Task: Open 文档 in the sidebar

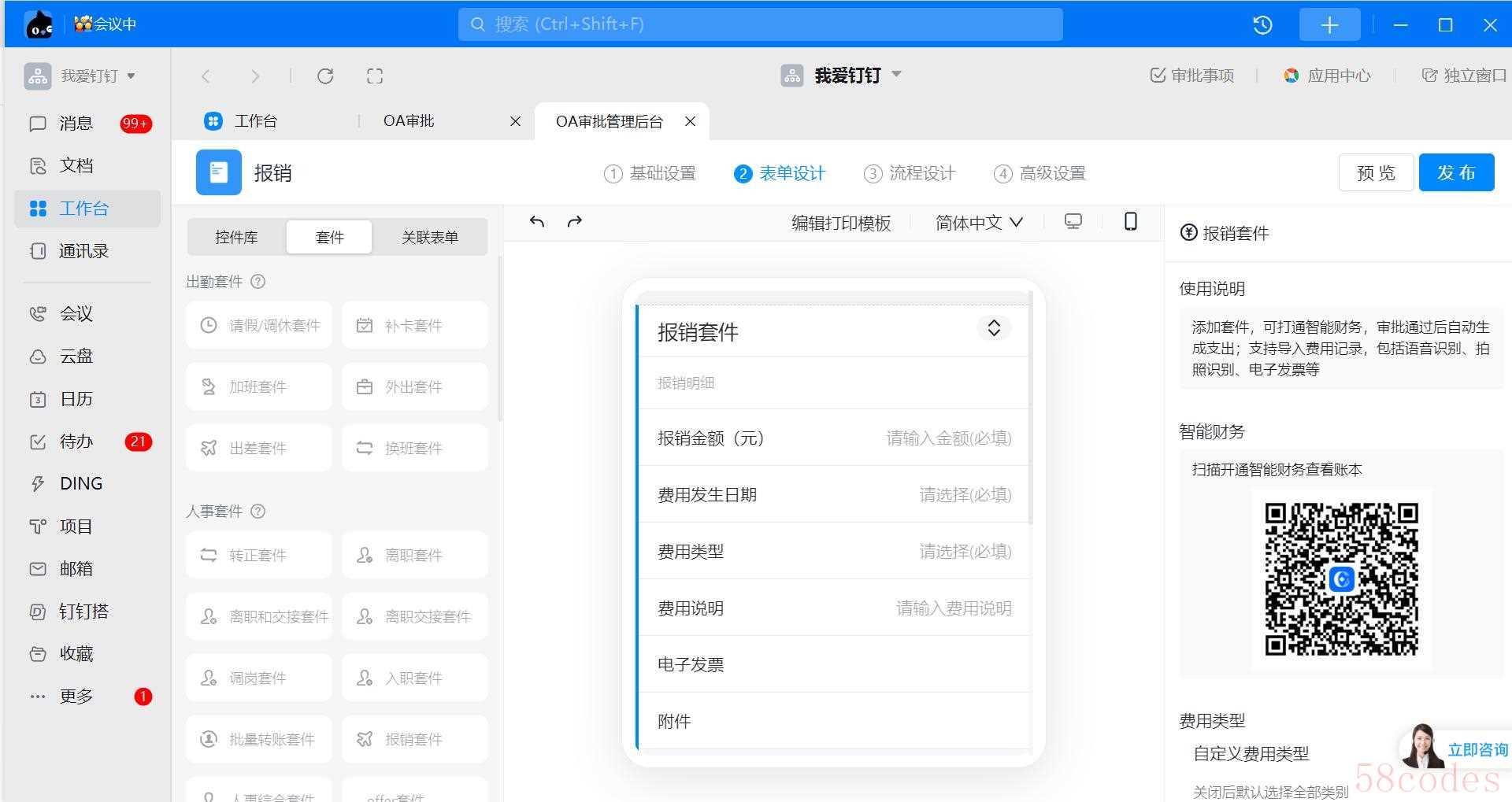Action: coord(87,166)
